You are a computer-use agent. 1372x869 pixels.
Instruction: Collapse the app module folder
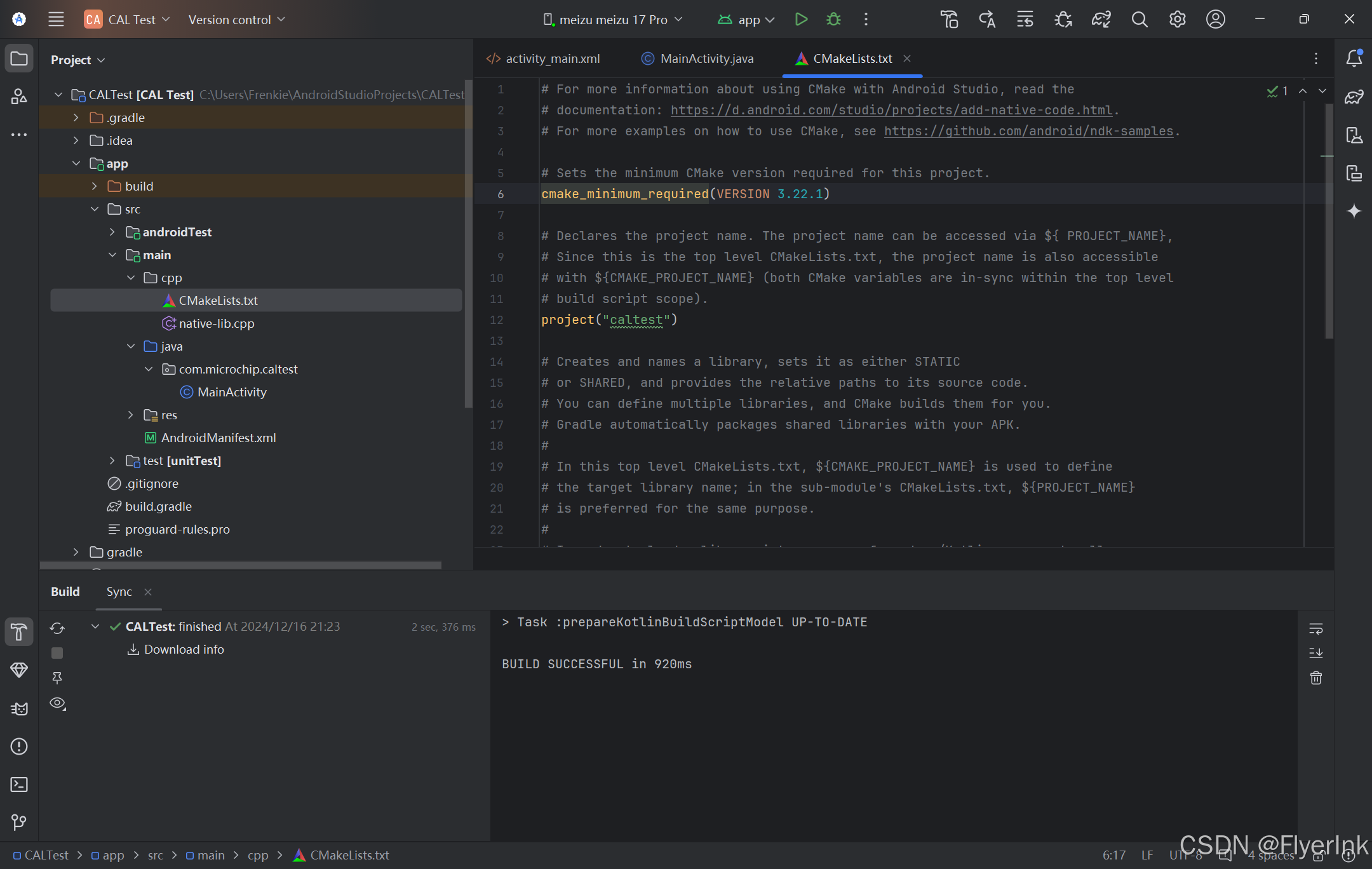(x=76, y=163)
